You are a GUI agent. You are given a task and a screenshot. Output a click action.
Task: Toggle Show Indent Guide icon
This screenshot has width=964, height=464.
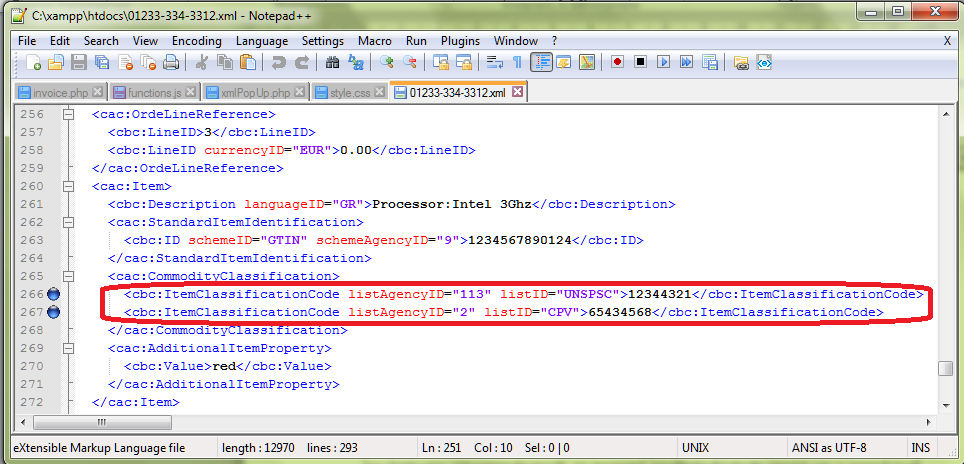[541, 62]
